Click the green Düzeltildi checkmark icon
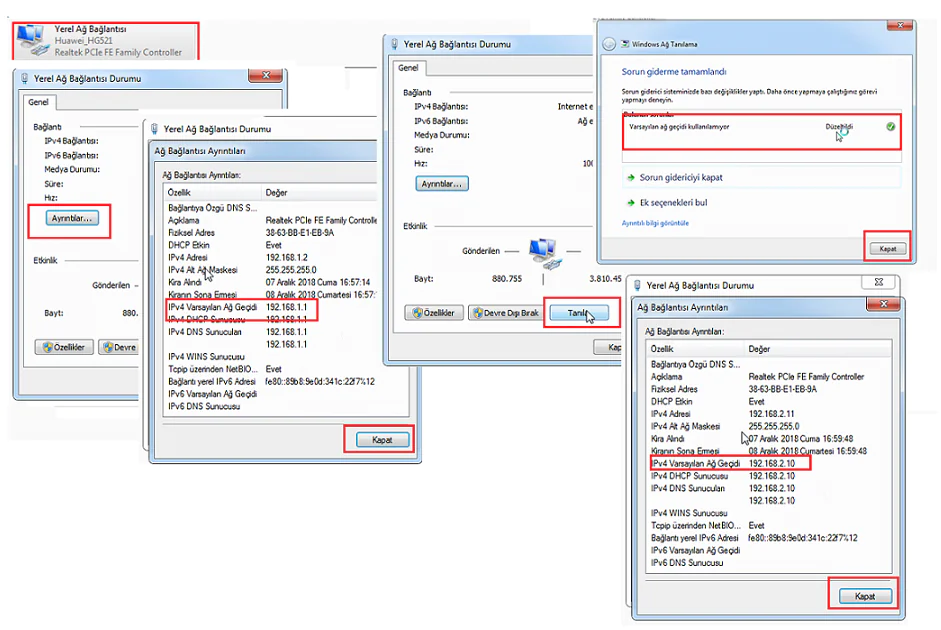The height and width of the screenshot is (630, 941). click(x=890, y=126)
